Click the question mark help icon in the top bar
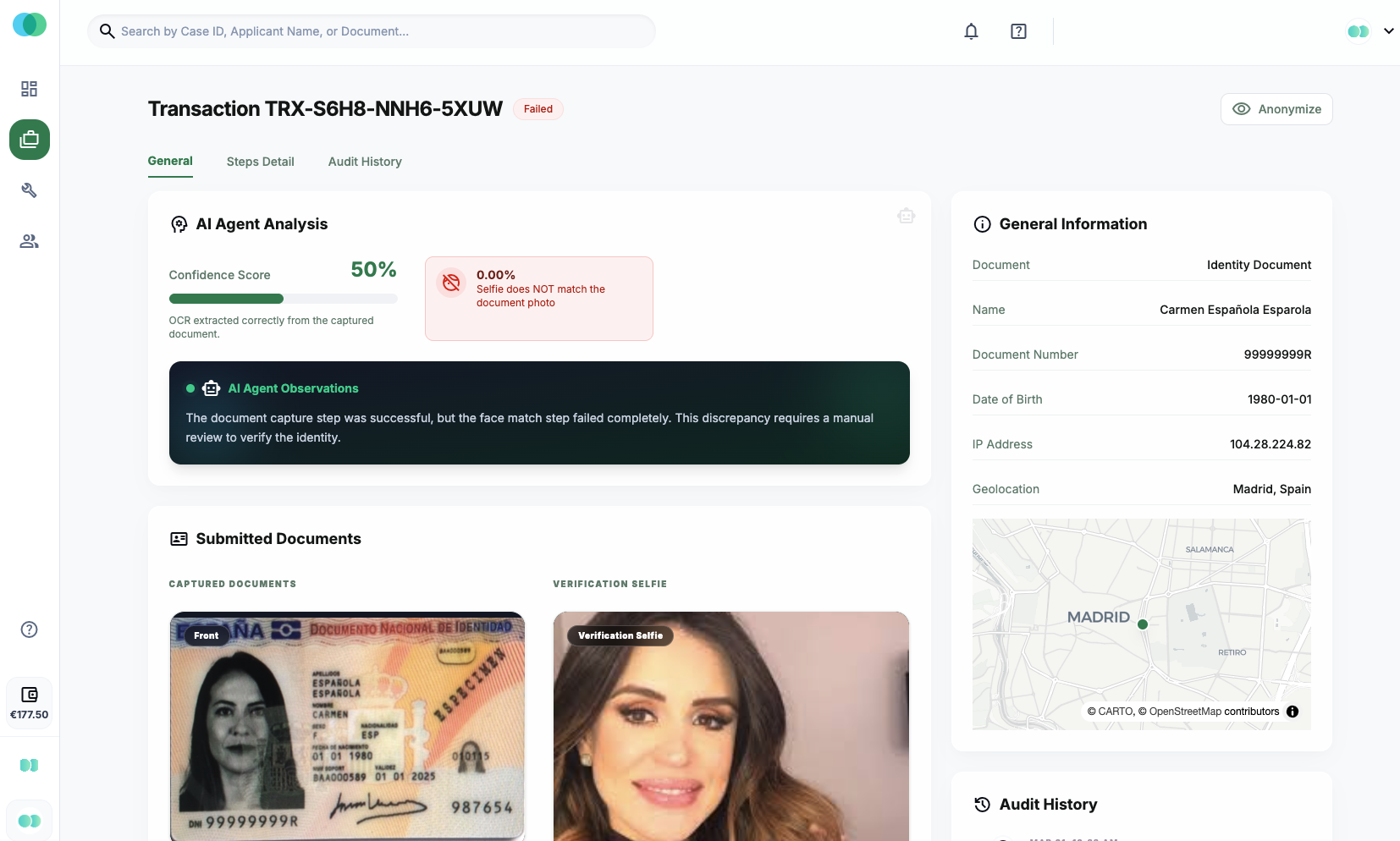This screenshot has width=1400, height=841. coord(1018,31)
